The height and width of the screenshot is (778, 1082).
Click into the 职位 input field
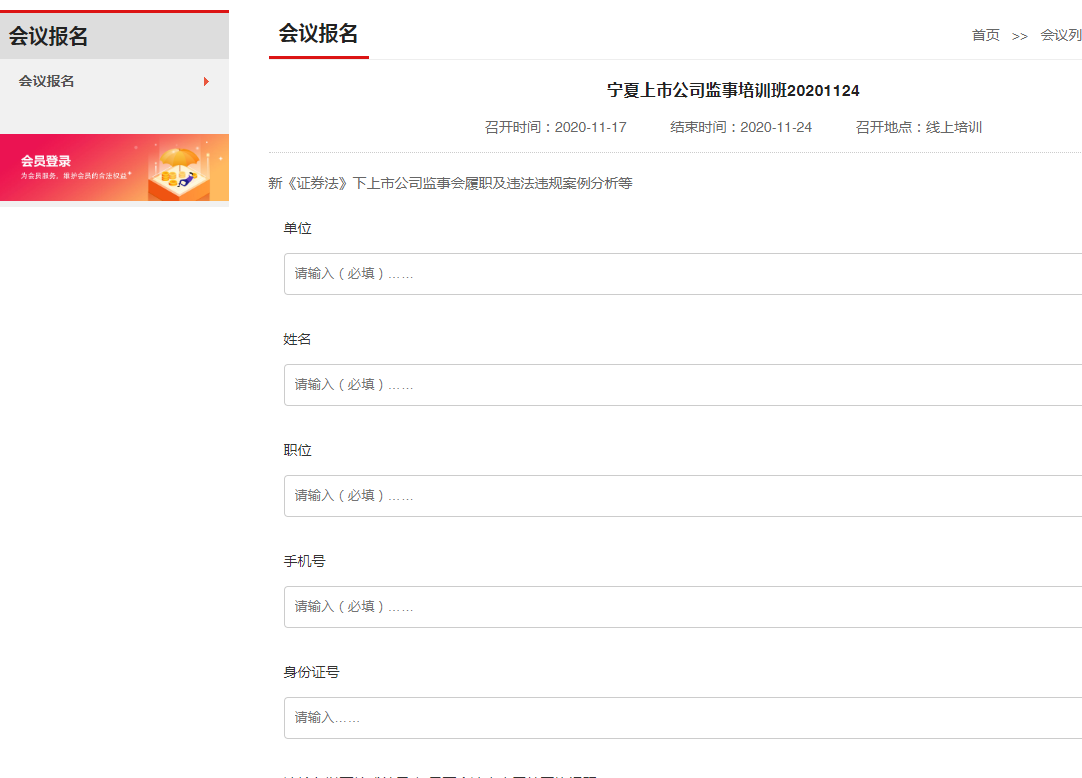(680, 496)
